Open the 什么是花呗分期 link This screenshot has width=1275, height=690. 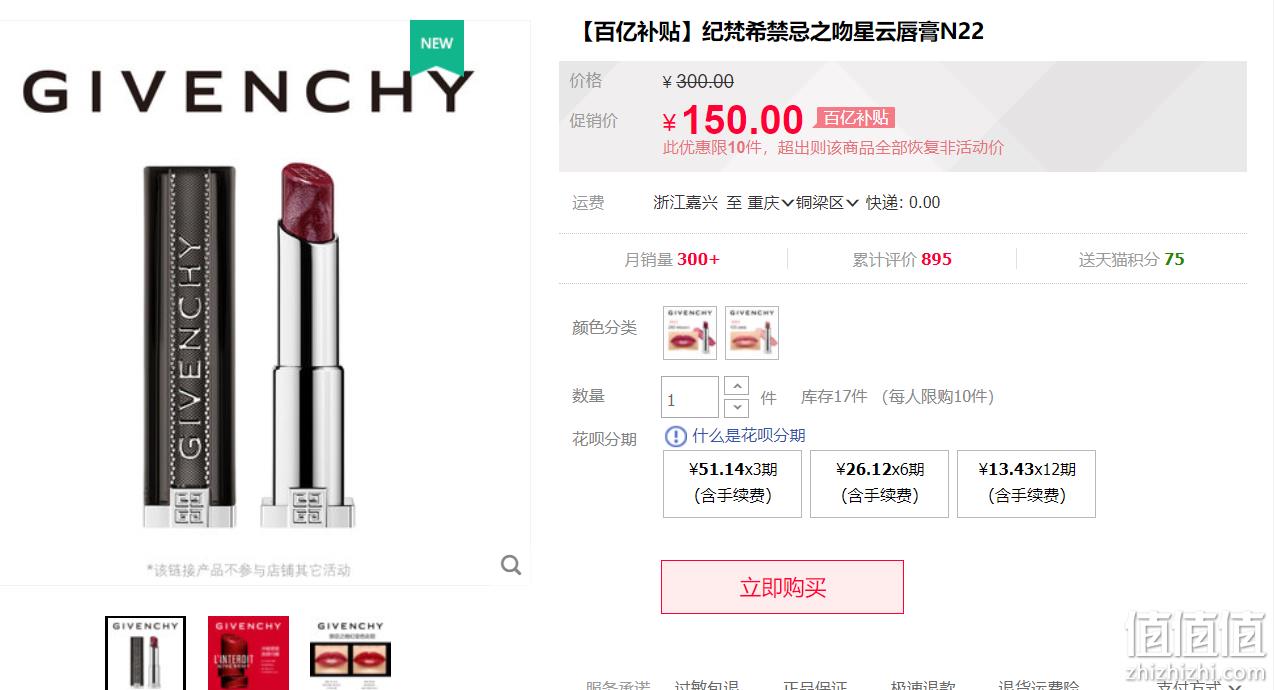click(748, 436)
